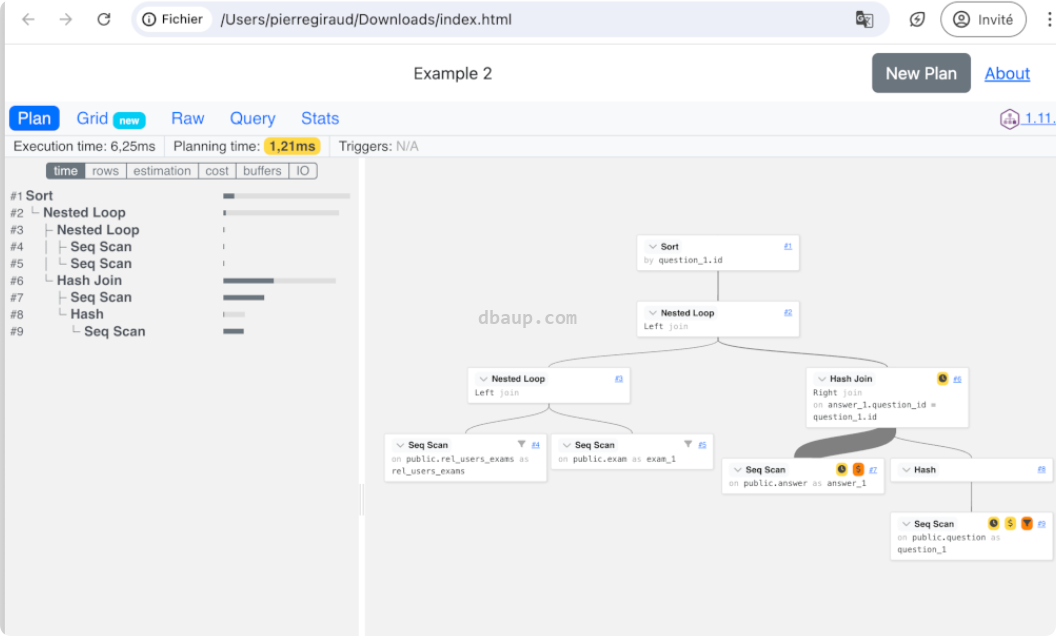Switch to the Stats tab

[320, 119]
